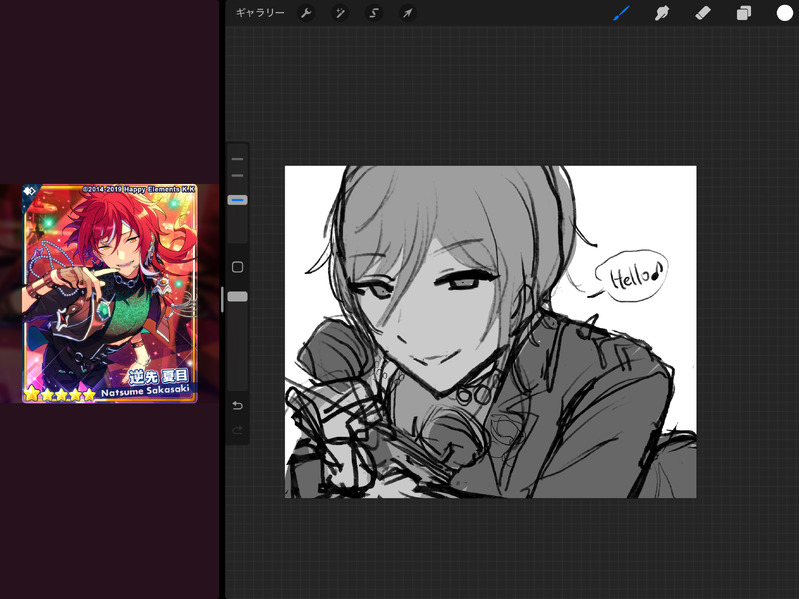The width and height of the screenshot is (799, 599).
Task: Open the Actions wrench menu
Action: [306, 13]
